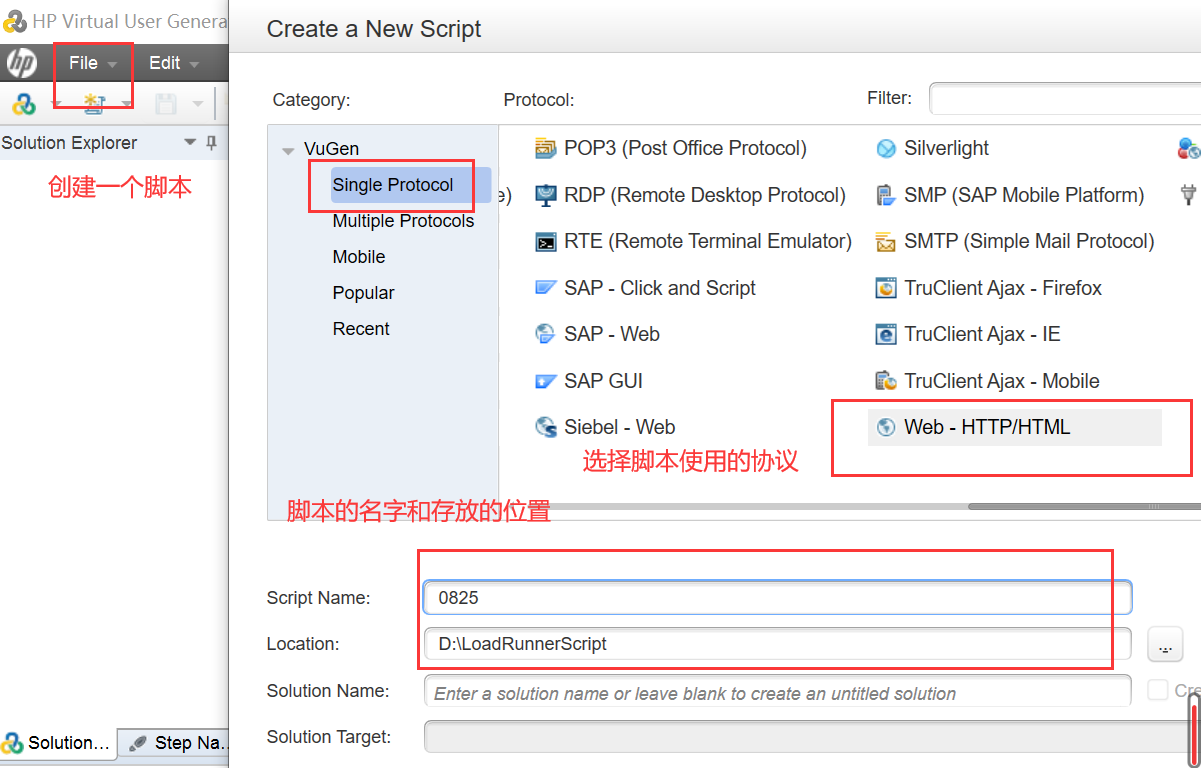The image size is (1201, 768).
Task: Select SMTP (Simple Mail Protocol) text
Action: pyautogui.click(x=1029, y=241)
